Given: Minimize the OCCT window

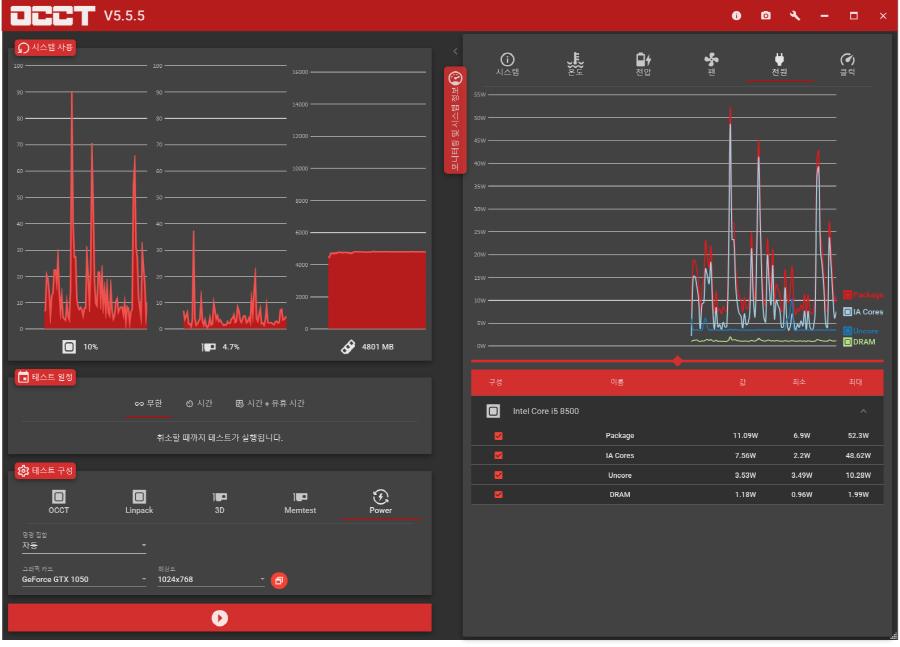Looking at the screenshot, I should pos(824,16).
